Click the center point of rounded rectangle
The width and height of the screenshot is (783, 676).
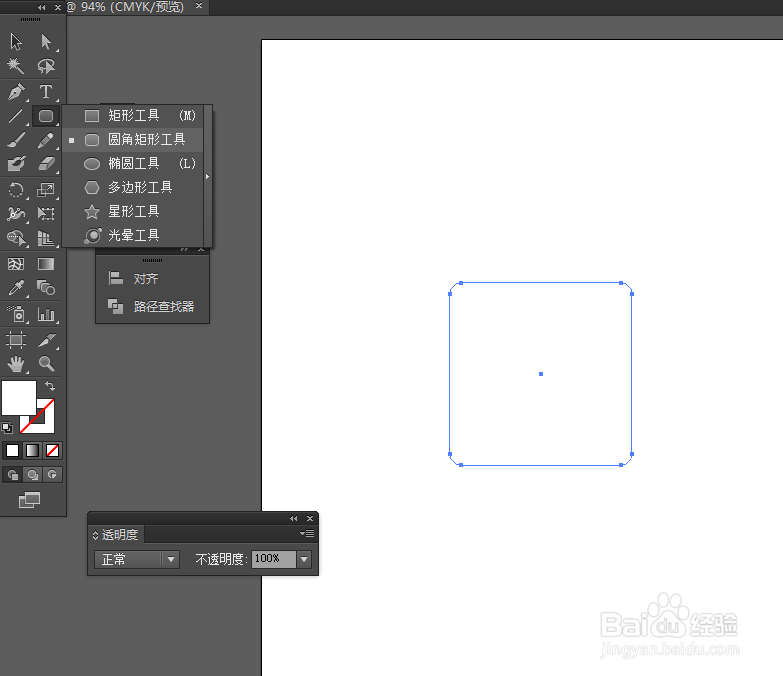[541, 374]
